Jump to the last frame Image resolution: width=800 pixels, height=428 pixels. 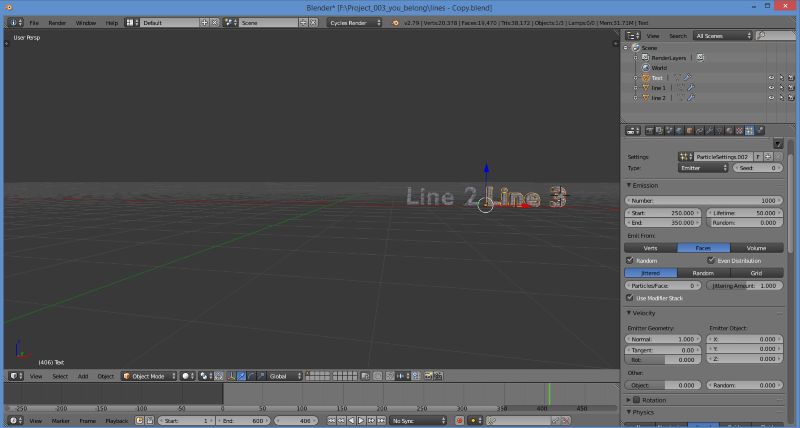pyautogui.click(x=381, y=421)
